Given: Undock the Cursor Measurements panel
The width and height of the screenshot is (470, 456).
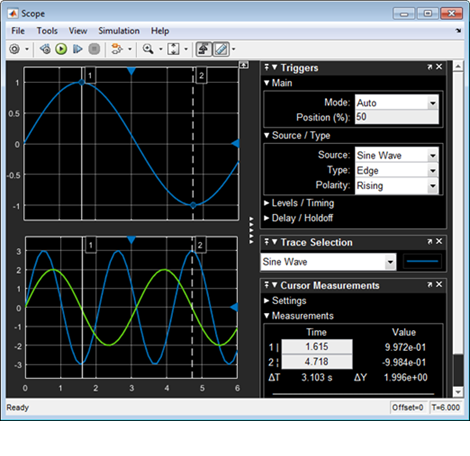Looking at the screenshot, I should click(430, 285).
